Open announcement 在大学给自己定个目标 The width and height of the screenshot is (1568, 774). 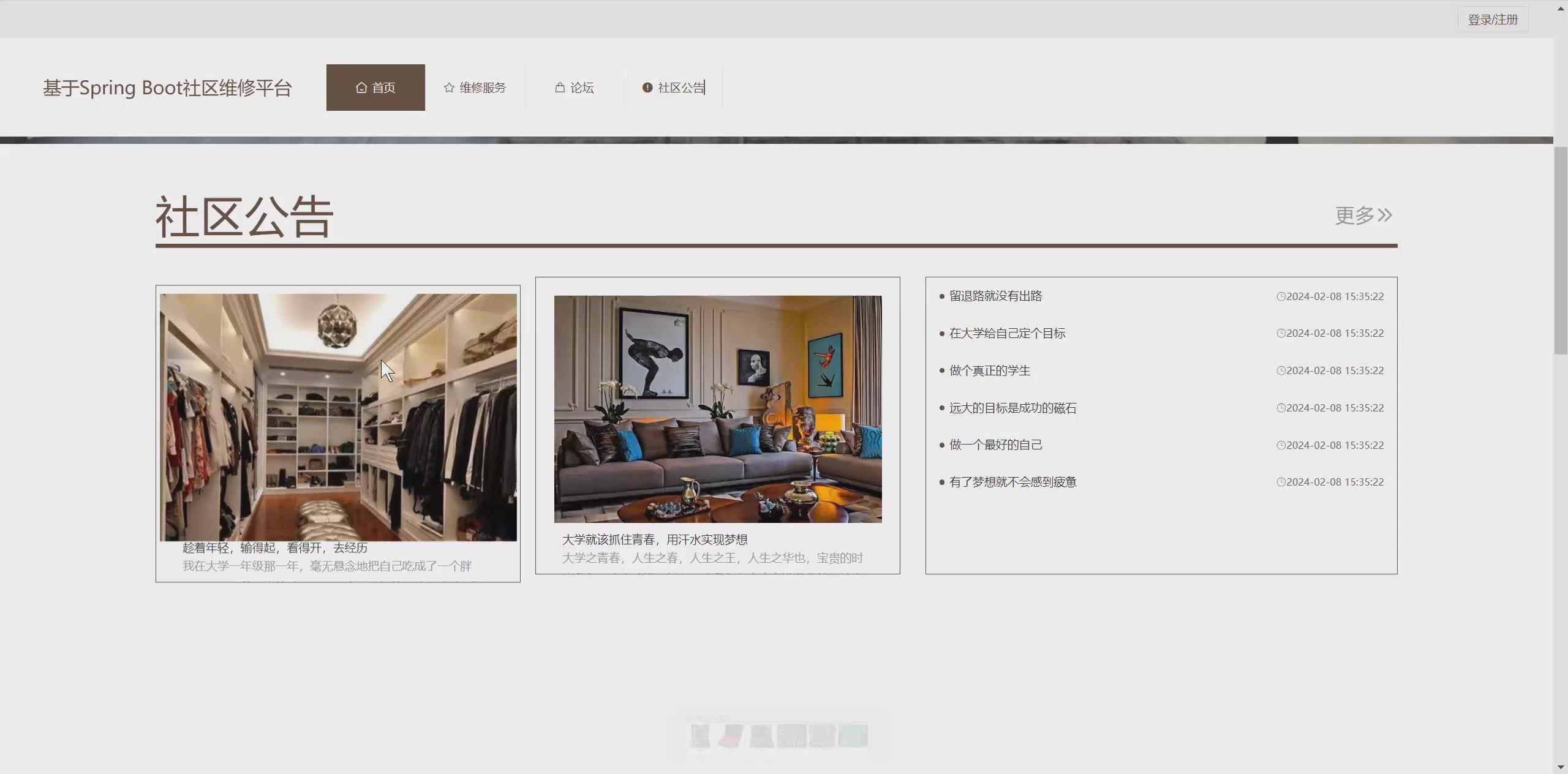1007,333
